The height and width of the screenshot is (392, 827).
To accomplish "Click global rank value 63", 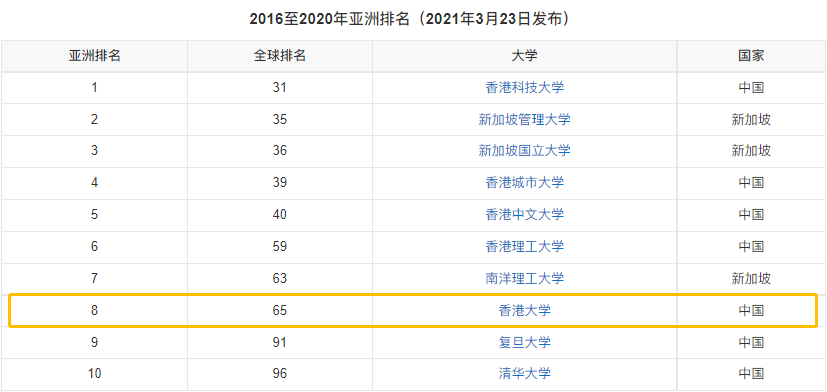I will [x=280, y=279].
